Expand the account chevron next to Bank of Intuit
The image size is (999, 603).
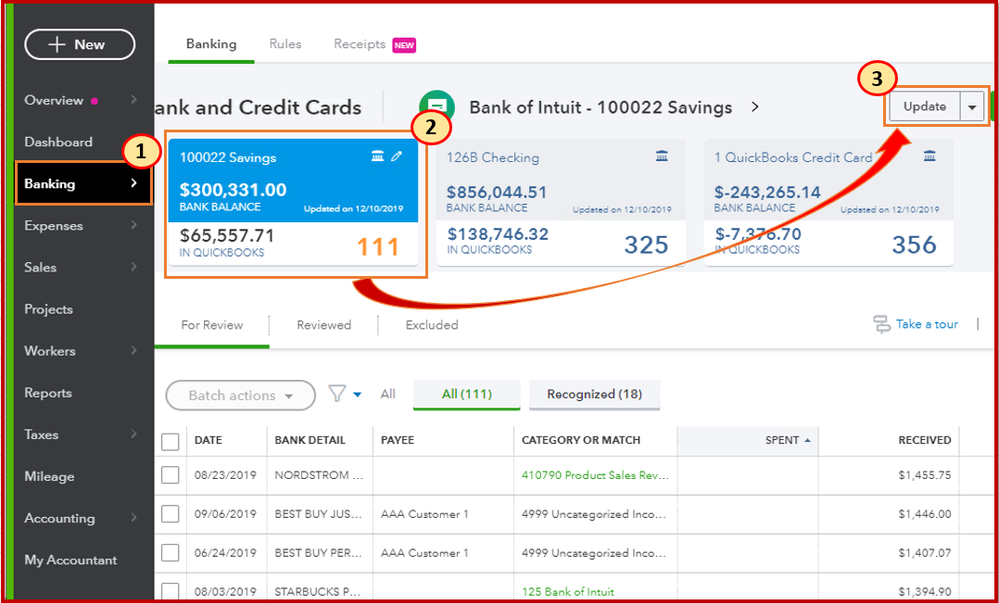[755, 106]
